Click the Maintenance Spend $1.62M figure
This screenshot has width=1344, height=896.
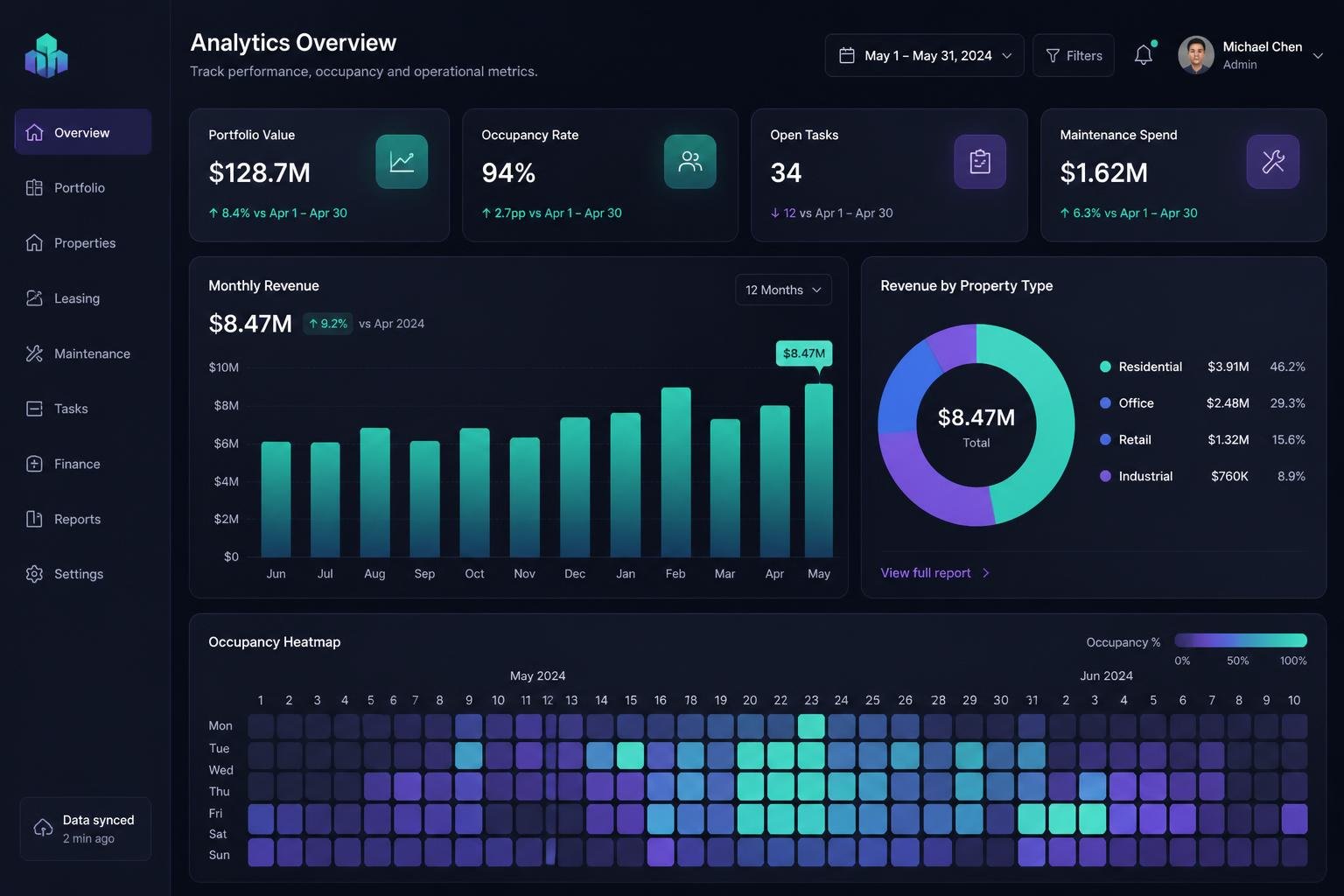(x=1103, y=172)
